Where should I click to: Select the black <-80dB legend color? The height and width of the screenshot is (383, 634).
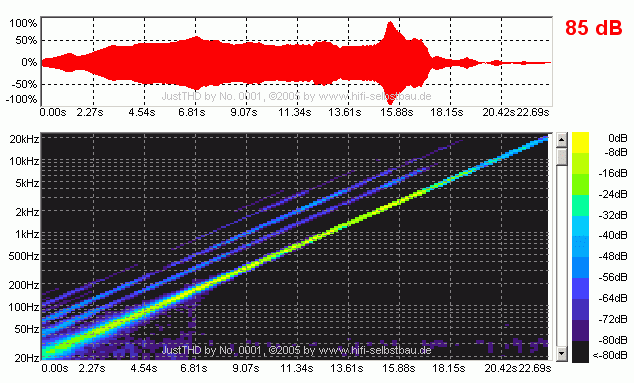point(580,351)
